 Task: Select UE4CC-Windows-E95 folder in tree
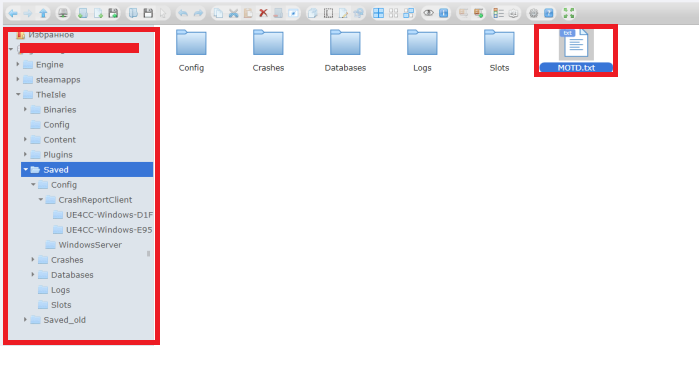(x=109, y=230)
